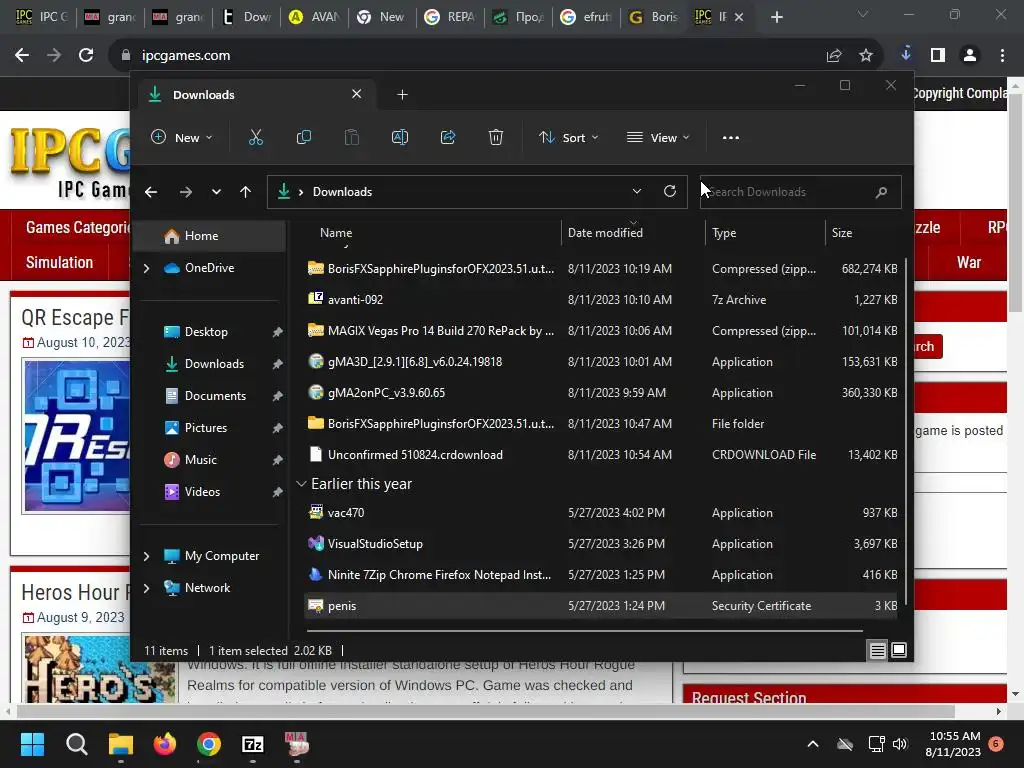Switch to large icons view using status bar icon
1024x768 pixels.
pyautogui.click(x=899, y=650)
